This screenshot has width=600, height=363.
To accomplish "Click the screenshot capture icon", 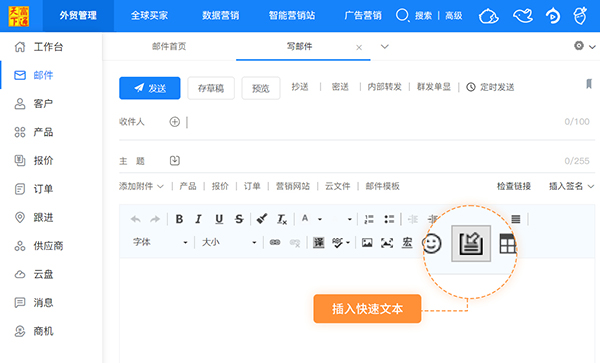I will 387,243.
